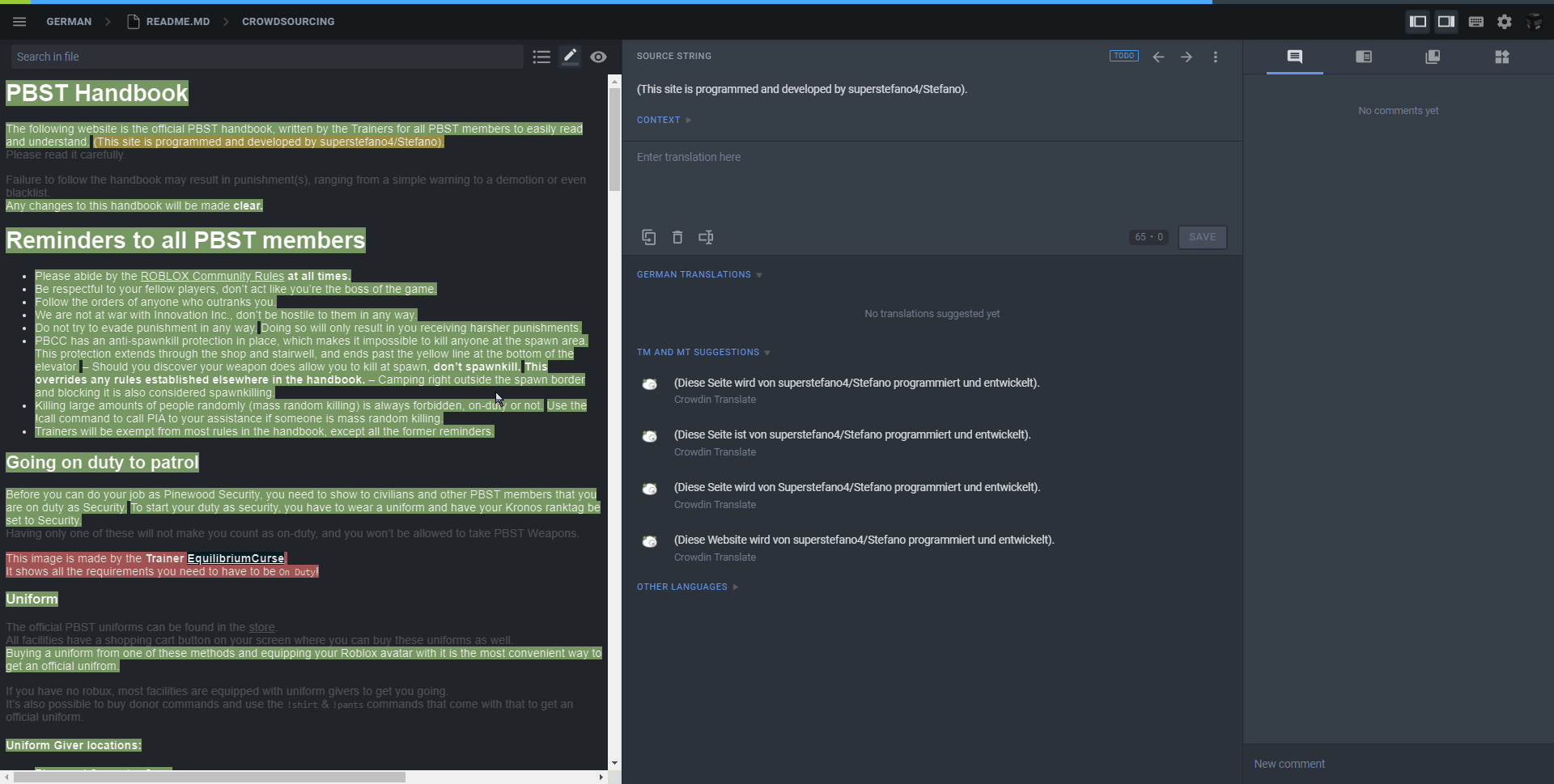This screenshot has width=1554, height=784.
Task: Focus the Search in file field
Action: [267, 57]
